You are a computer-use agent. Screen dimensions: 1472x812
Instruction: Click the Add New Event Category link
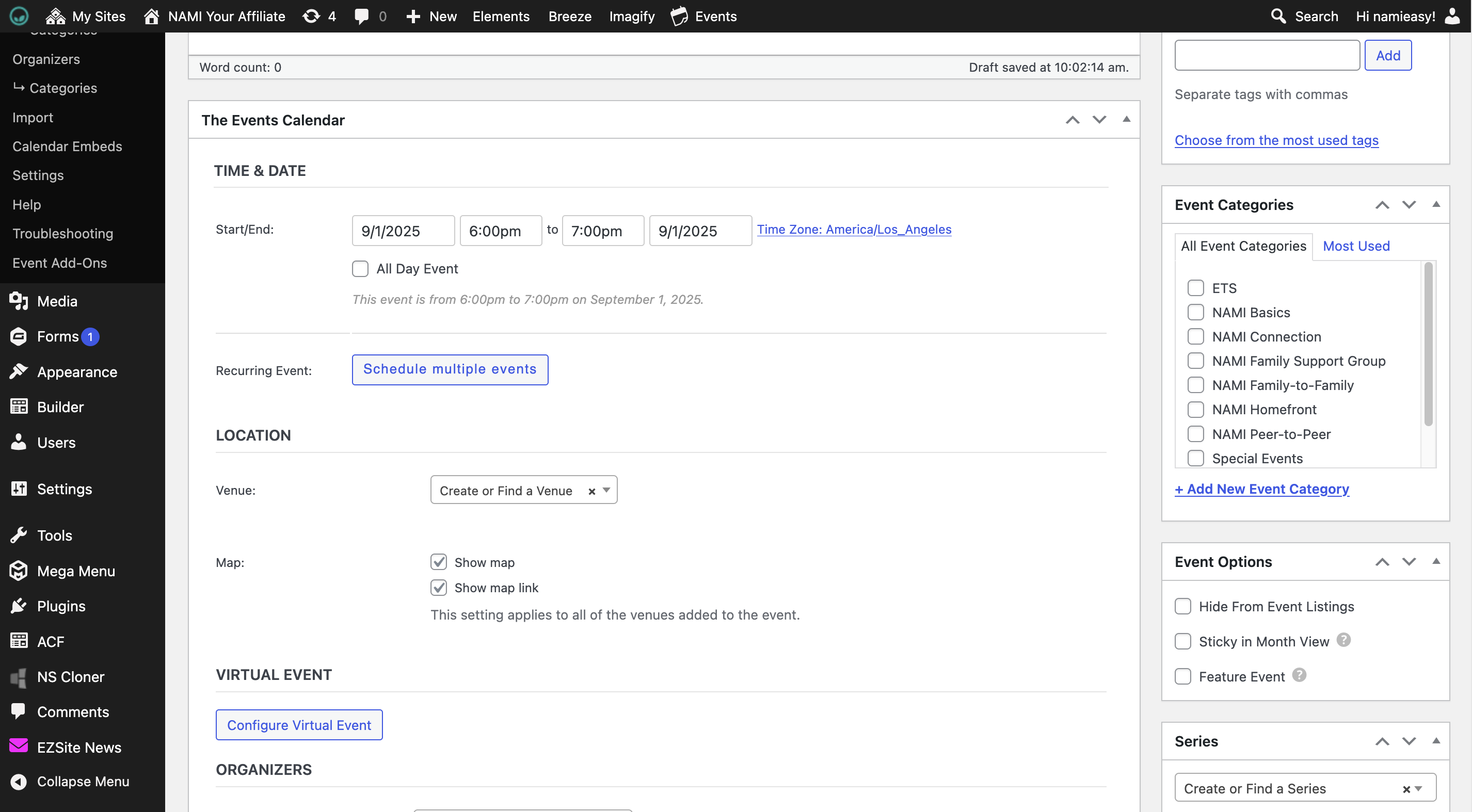click(x=1262, y=489)
